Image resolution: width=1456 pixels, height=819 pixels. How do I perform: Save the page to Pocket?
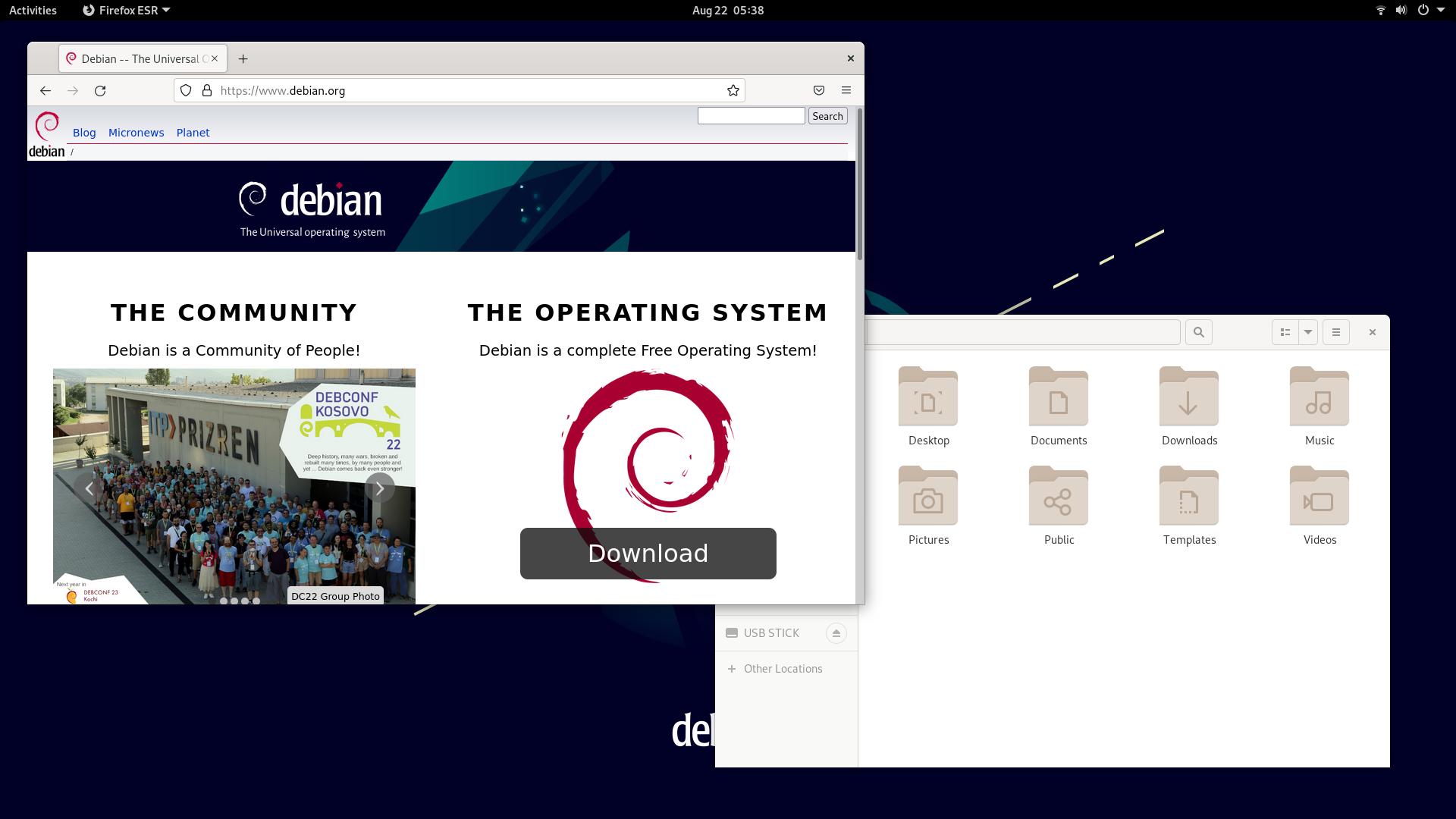[819, 90]
